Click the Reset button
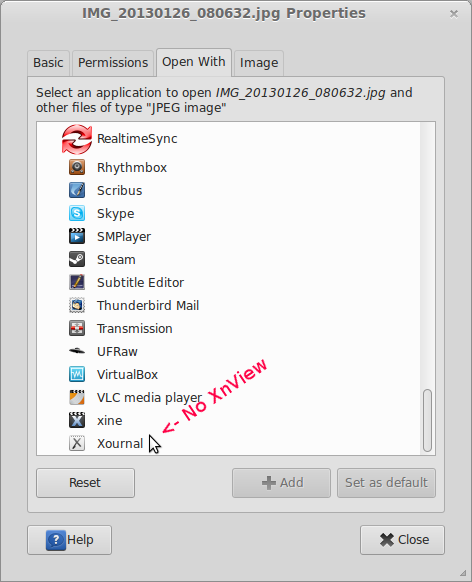 click(x=85, y=483)
